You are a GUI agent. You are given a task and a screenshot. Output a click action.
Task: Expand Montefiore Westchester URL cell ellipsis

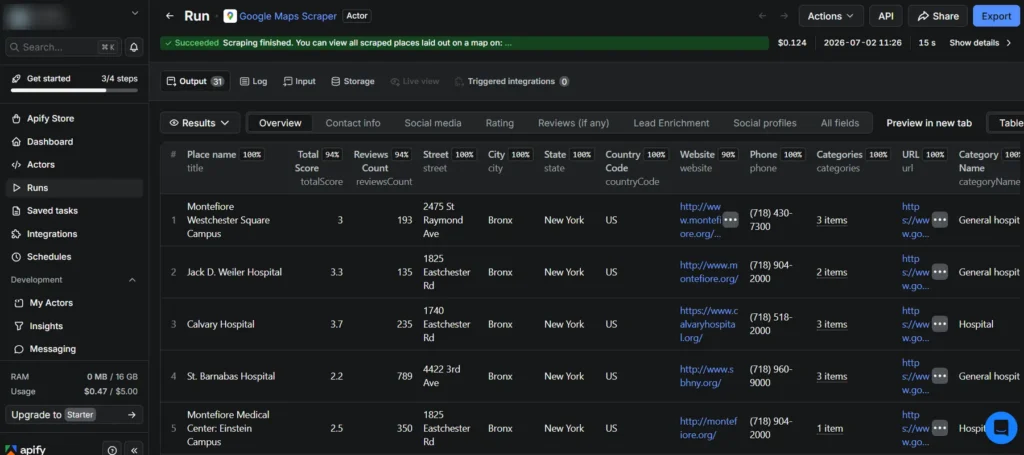pos(940,220)
